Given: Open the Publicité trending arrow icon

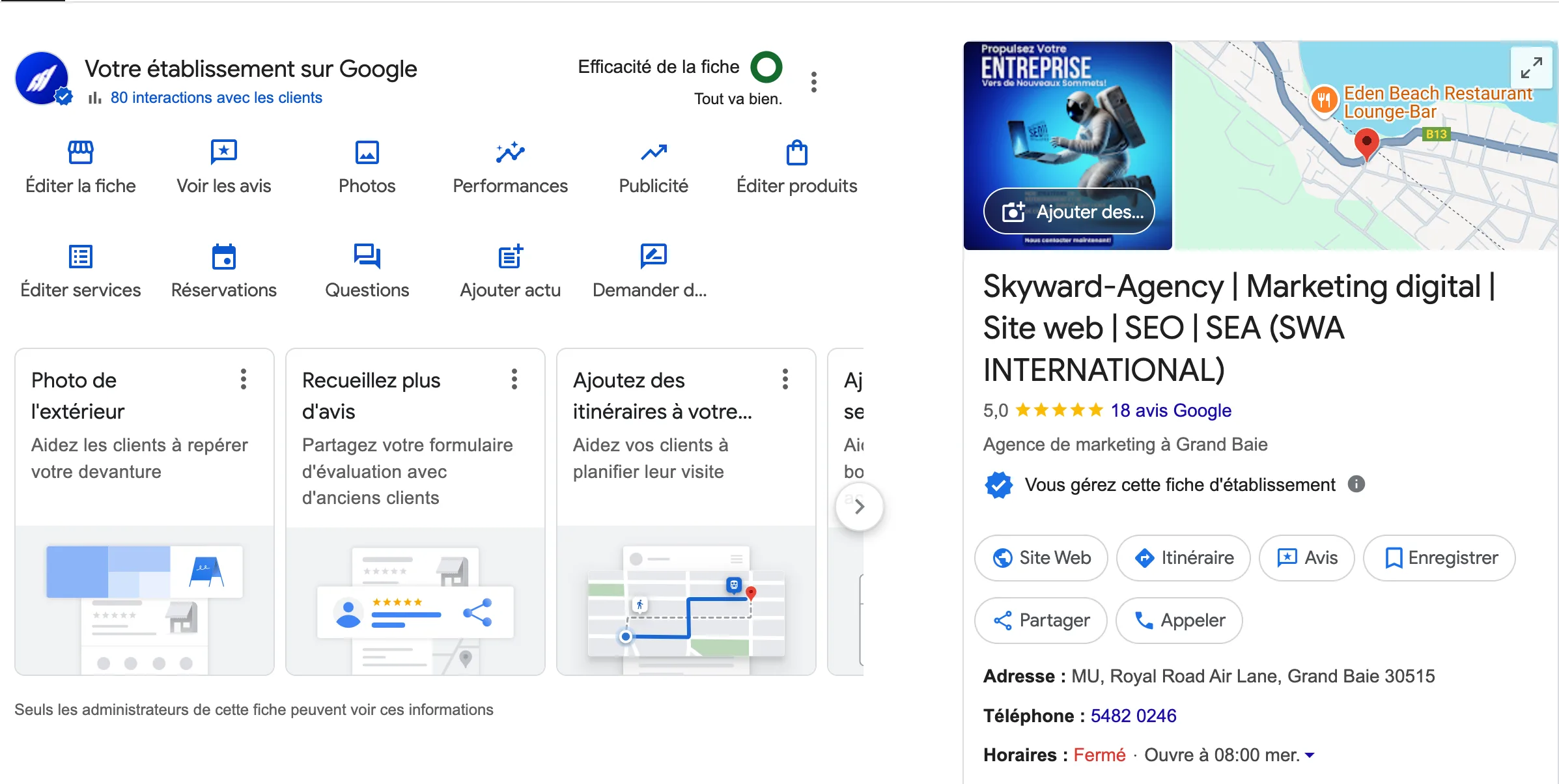Looking at the screenshot, I should [x=654, y=152].
